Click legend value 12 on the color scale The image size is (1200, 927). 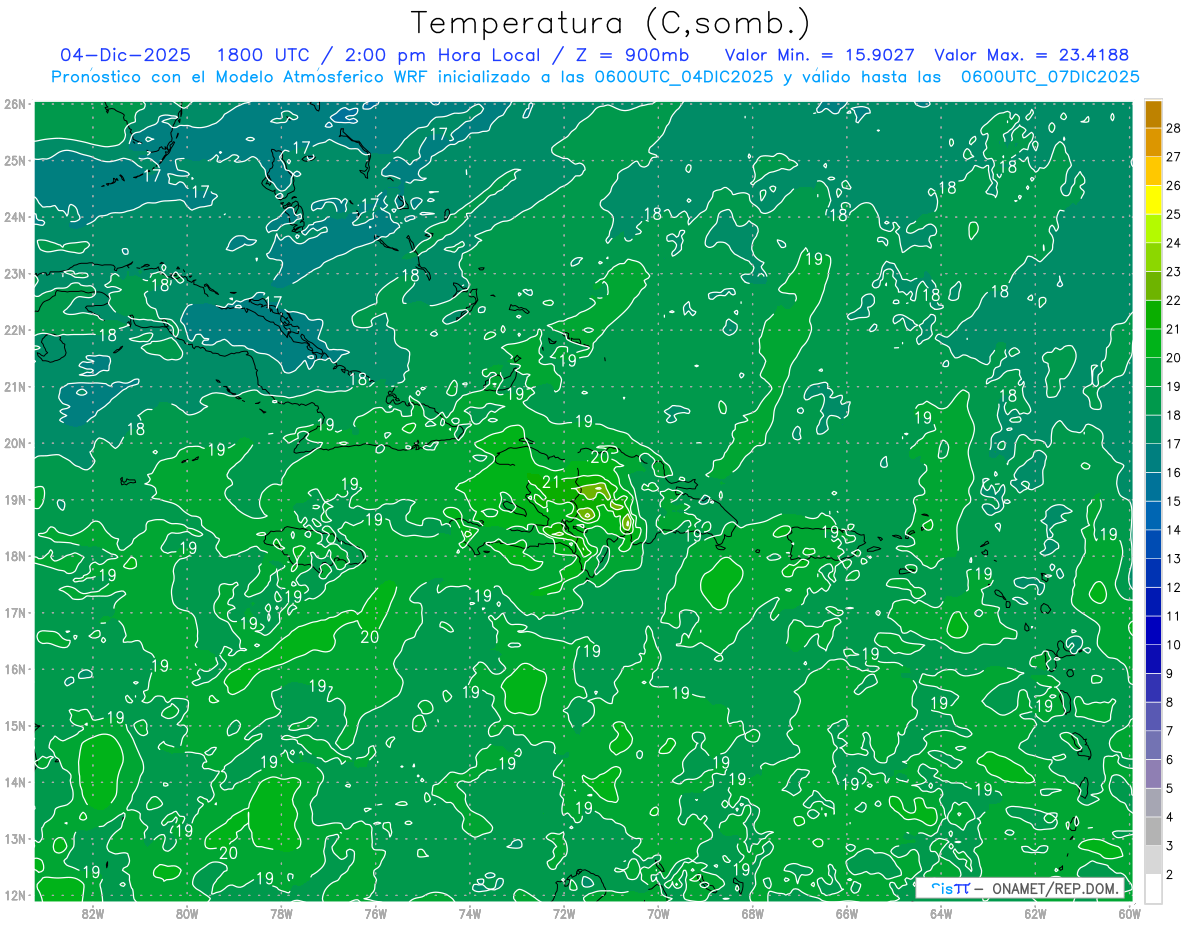[x=1174, y=587]
